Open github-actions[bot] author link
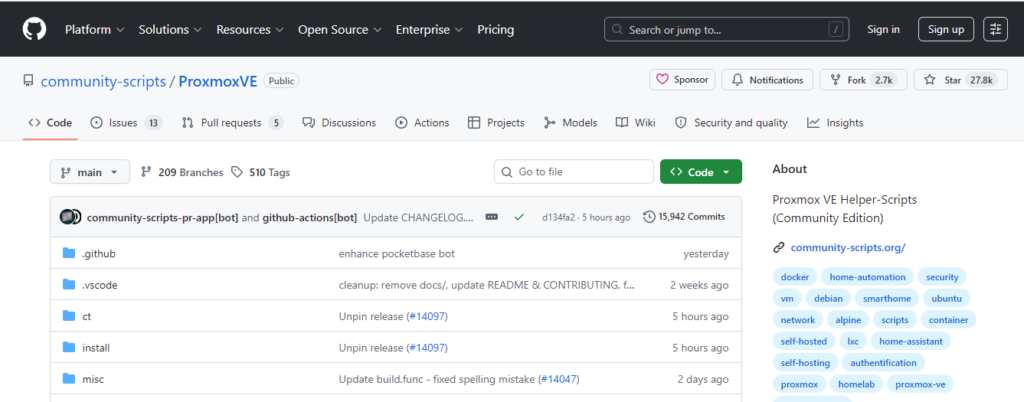Viewport: 1024px width, 402px height. (310, 217)
